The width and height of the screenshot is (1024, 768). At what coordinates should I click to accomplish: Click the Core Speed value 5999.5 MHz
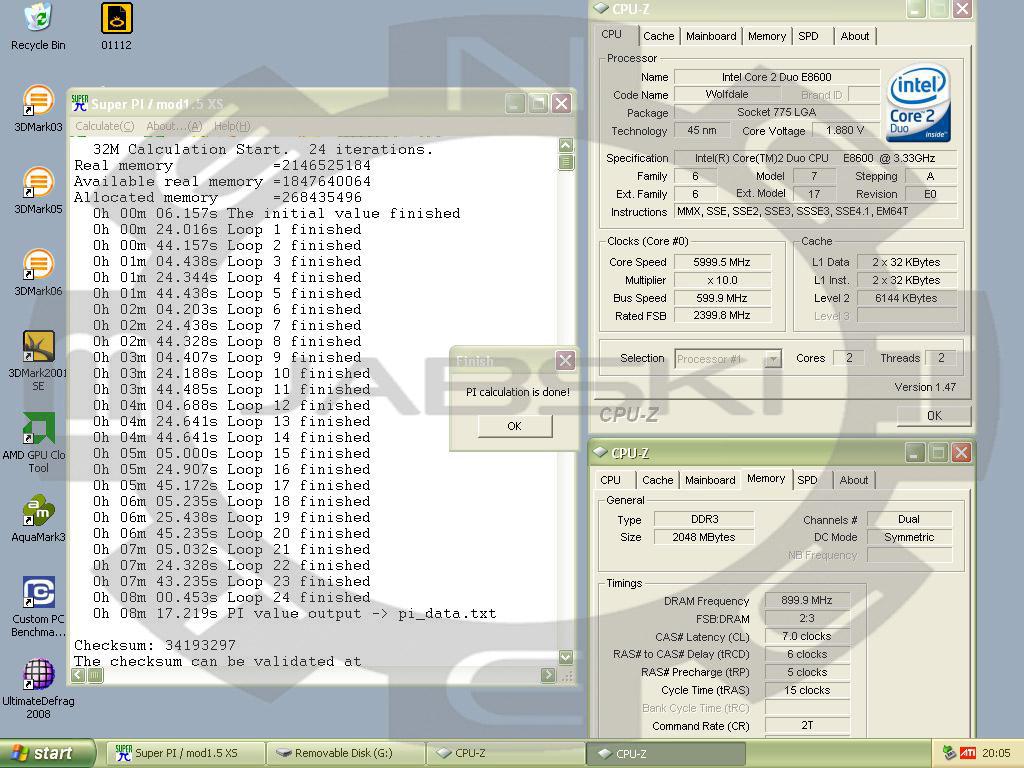click(722, 262)
